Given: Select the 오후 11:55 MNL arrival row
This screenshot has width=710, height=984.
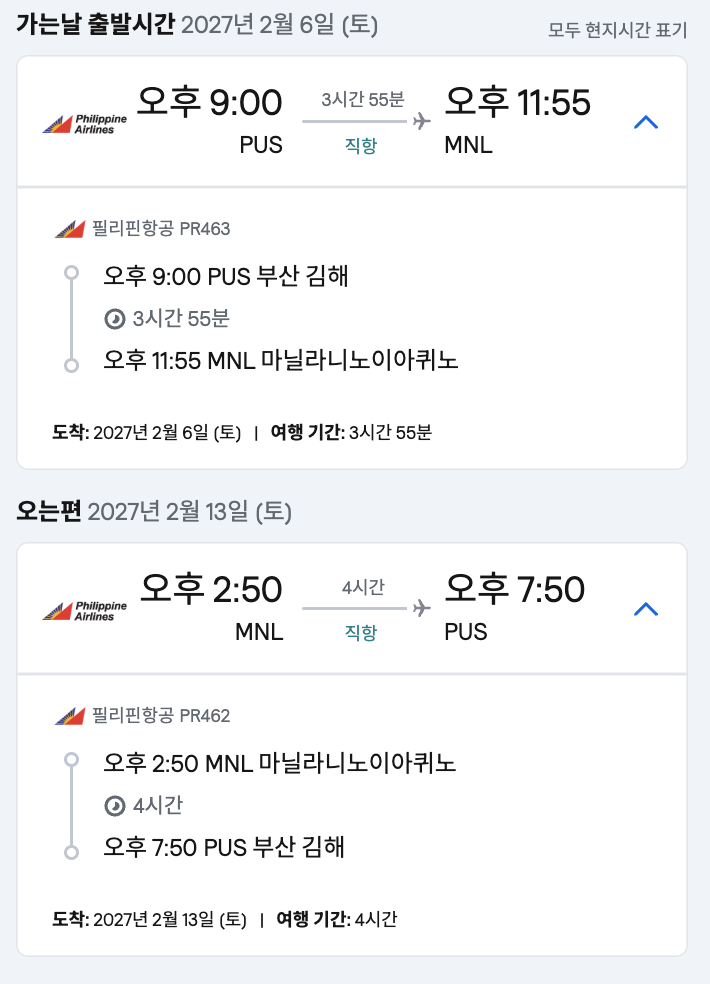Looking at the screenshot, I should (280, 361).
